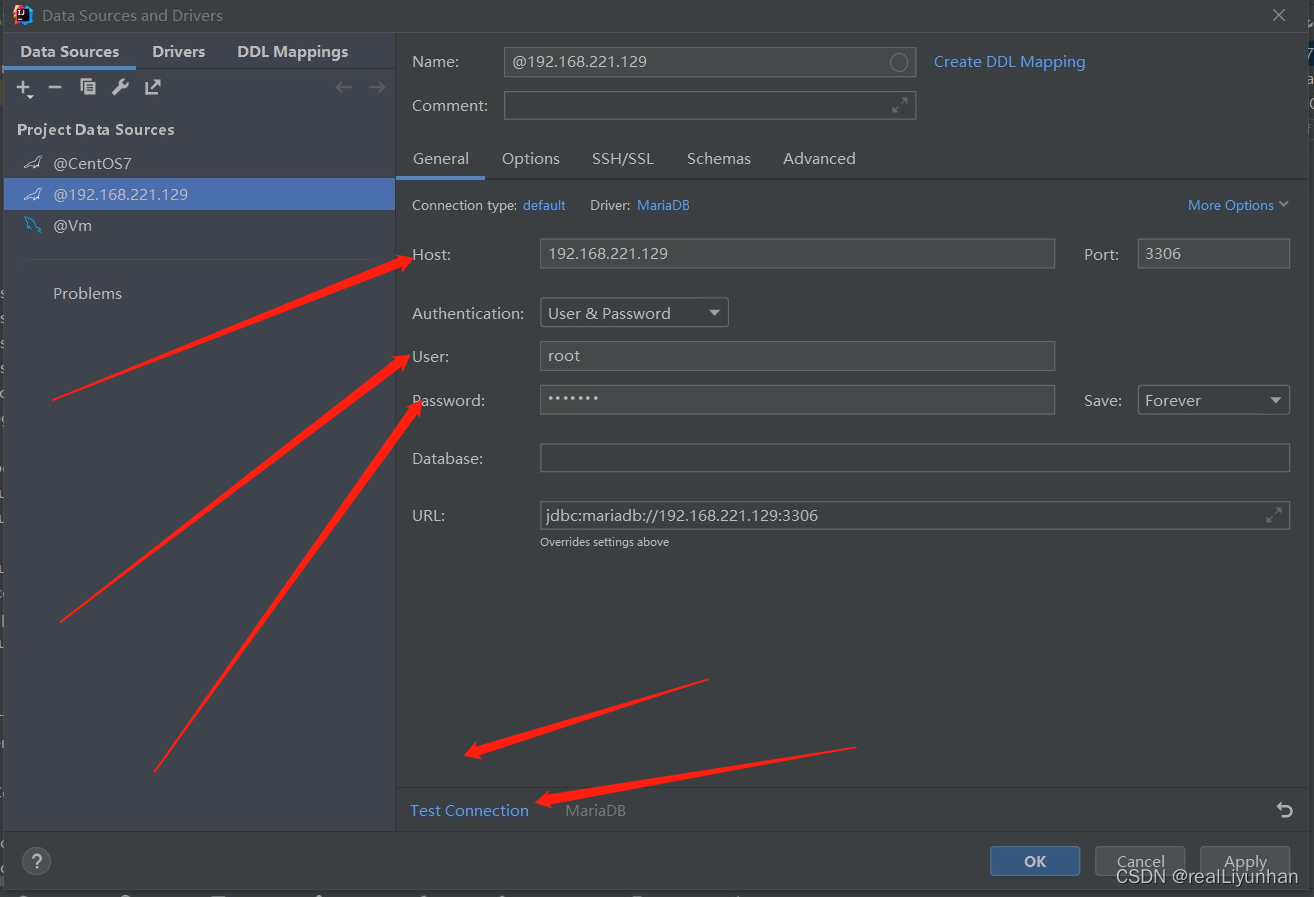
Task: Select the @Vm data source
Action: pos(199,225)
